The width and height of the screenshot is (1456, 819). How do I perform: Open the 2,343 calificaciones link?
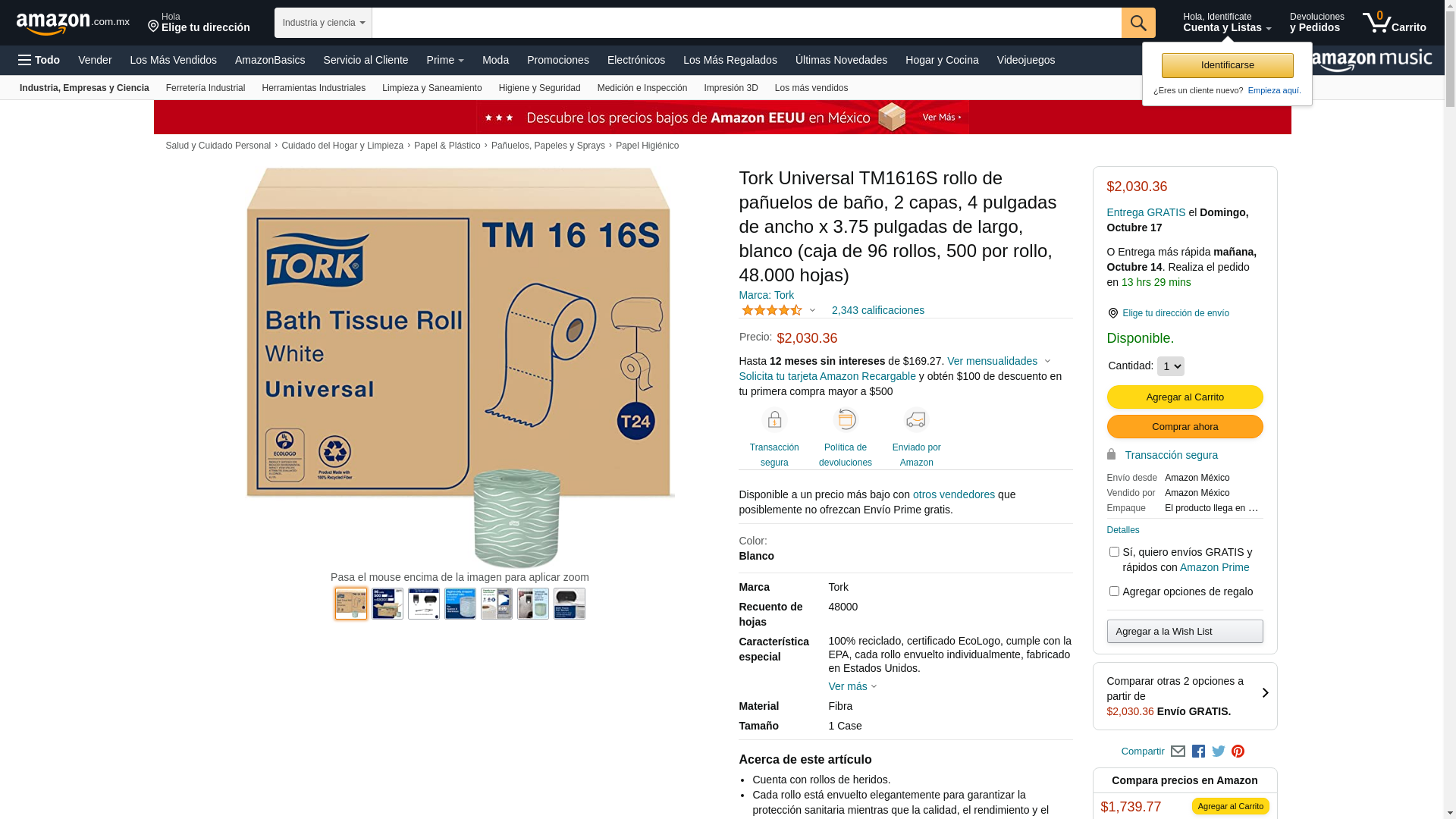point(877,310)
